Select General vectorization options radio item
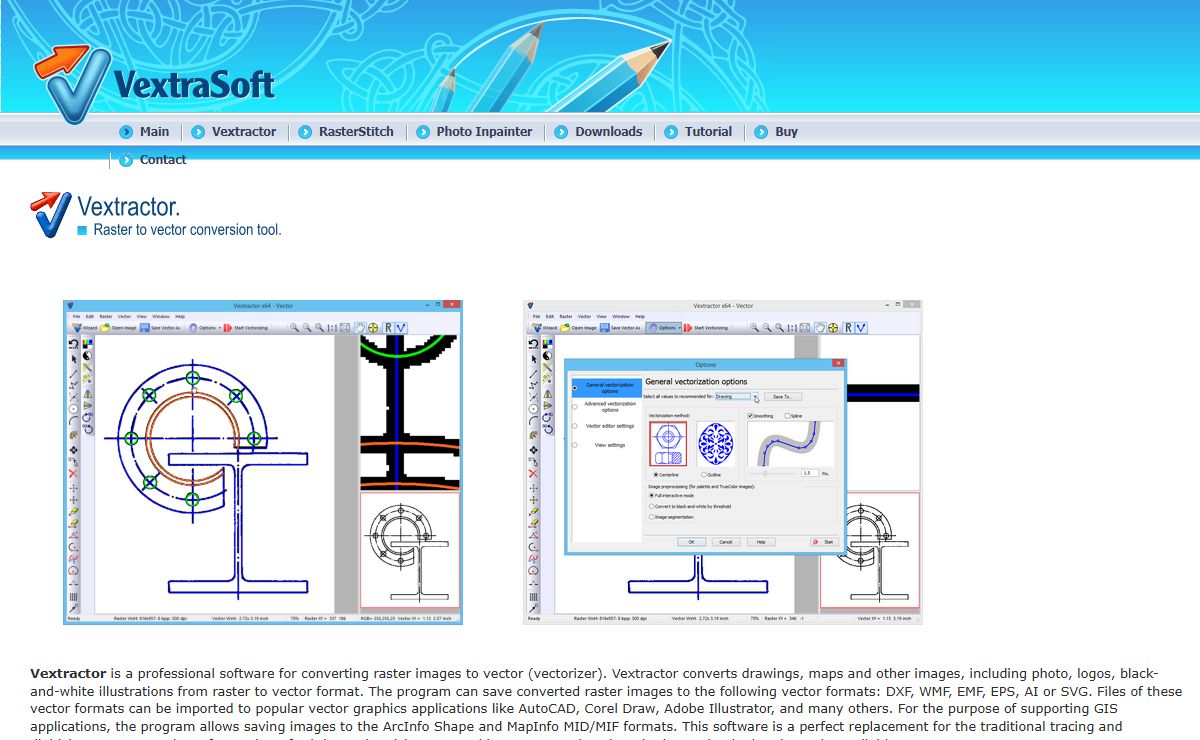1200x740 pixels. pos(607,388)
